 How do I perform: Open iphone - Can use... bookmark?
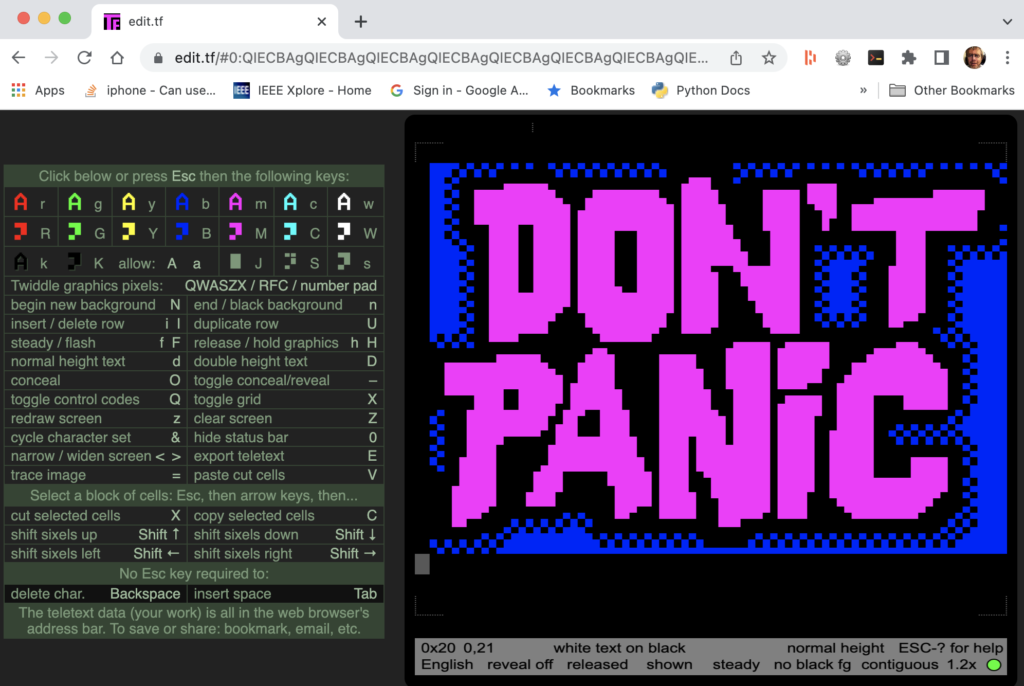point(150,90)
